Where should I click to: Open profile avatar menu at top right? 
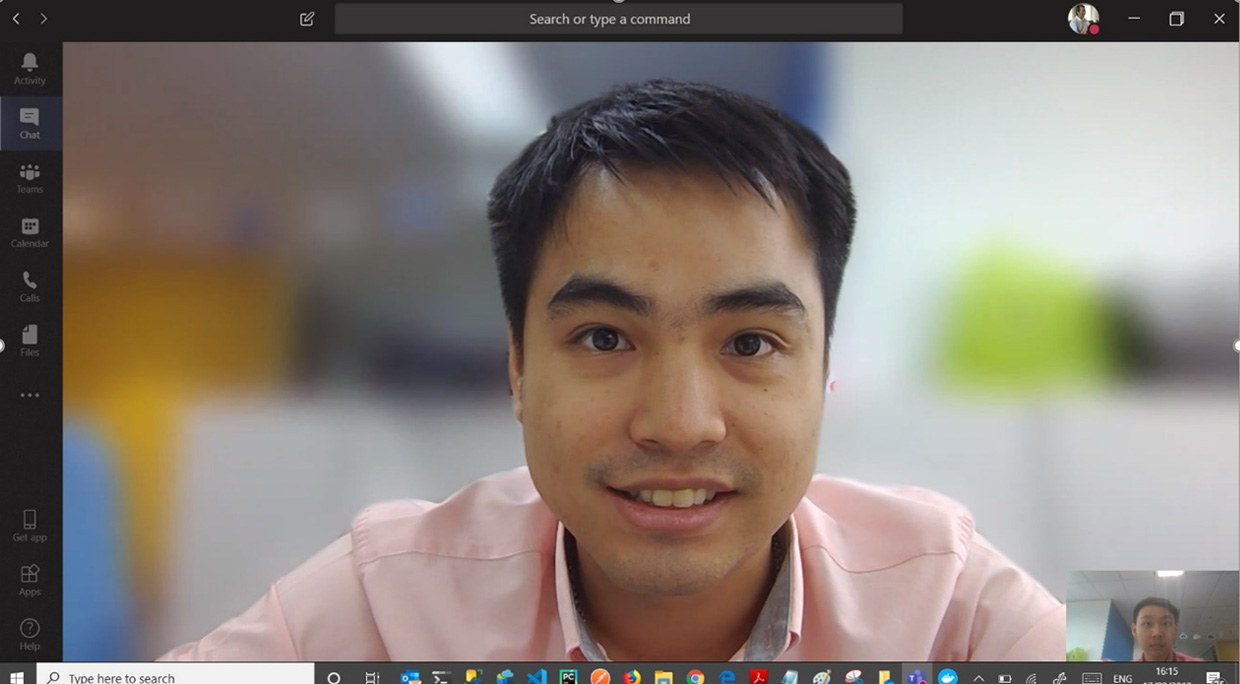coord(1083,19)
